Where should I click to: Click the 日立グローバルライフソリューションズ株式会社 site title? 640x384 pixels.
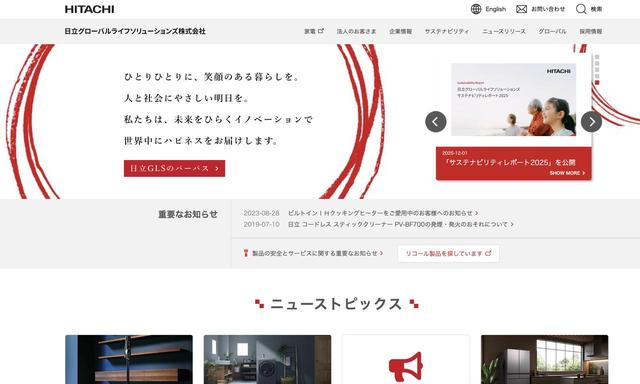pyautogui.click(x=135, y=31)
